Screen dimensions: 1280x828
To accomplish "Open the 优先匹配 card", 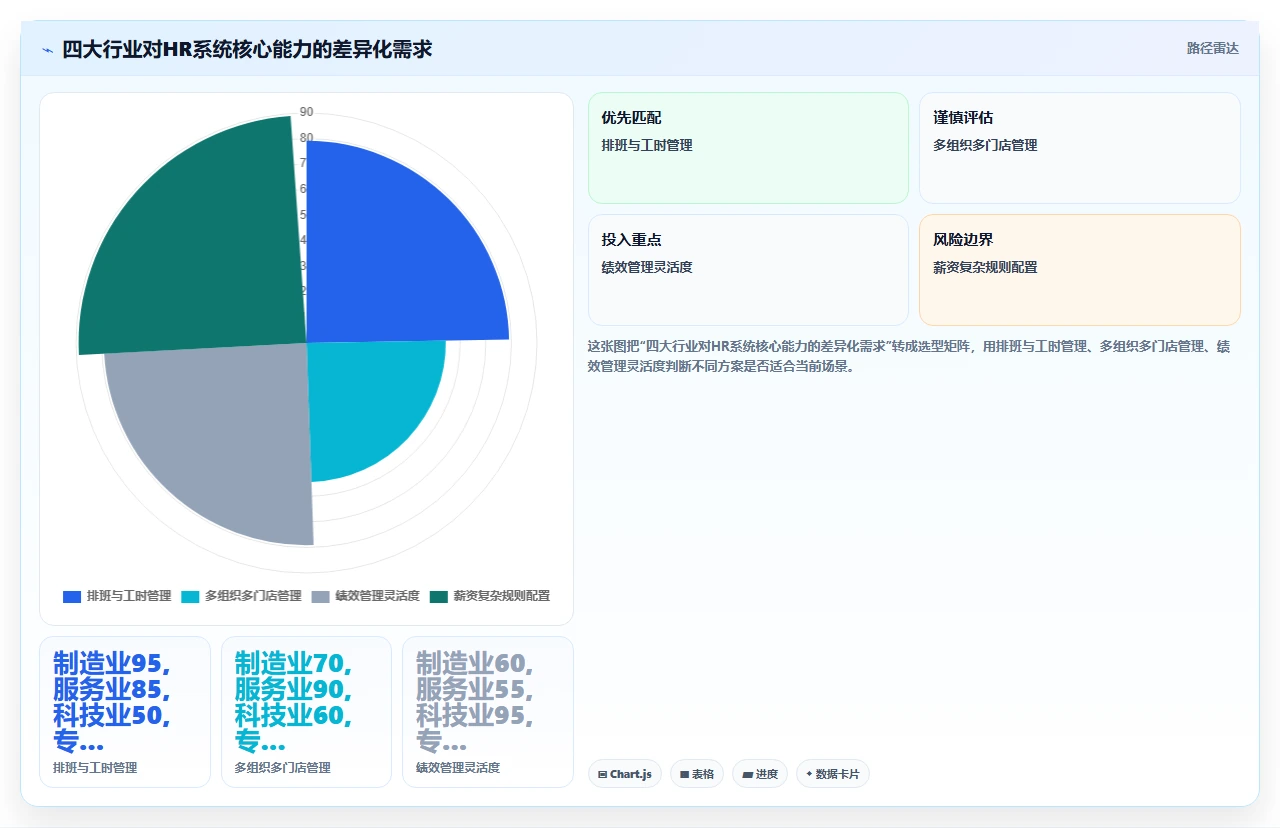I will click(748, 148).
